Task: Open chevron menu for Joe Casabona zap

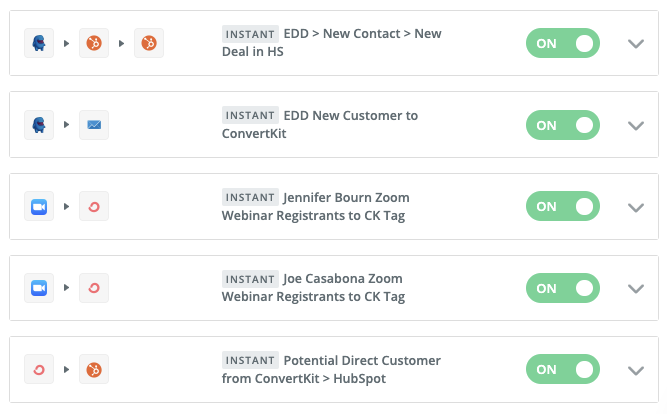Action: pos(636,288)
